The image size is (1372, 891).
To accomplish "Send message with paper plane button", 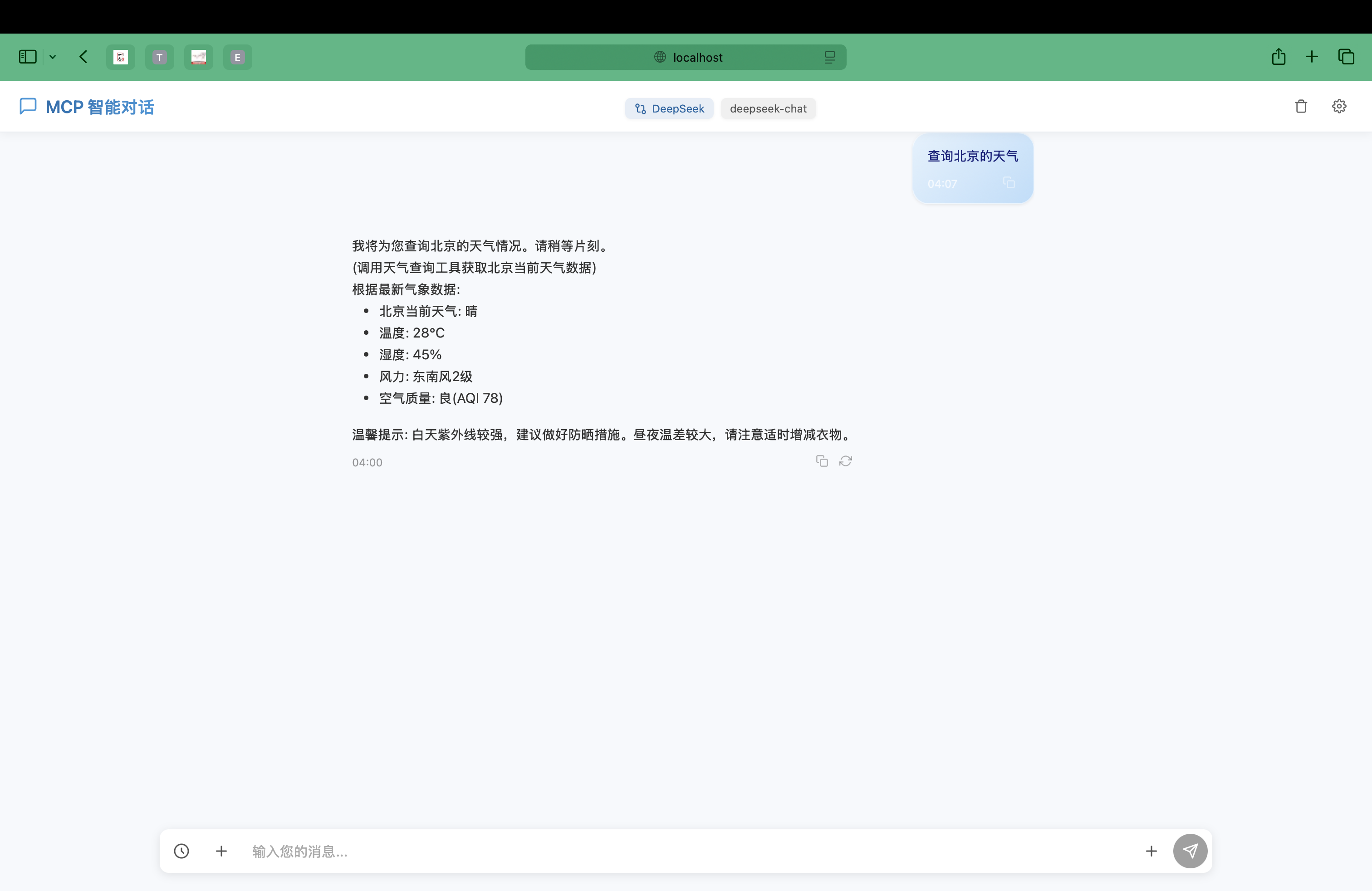I will (1191, 851).
